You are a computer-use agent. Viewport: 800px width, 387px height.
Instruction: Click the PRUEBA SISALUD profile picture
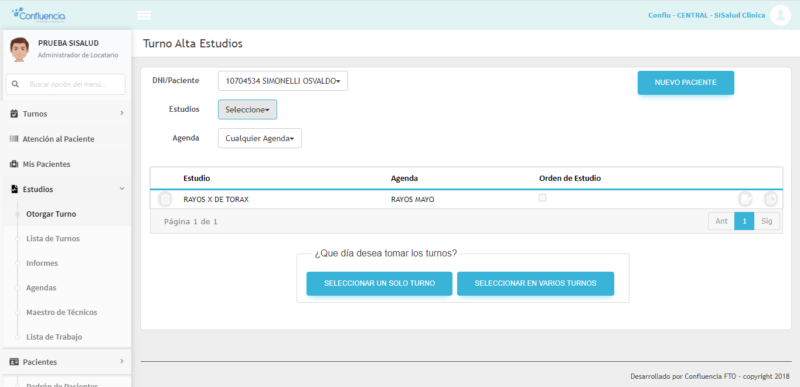19,49
